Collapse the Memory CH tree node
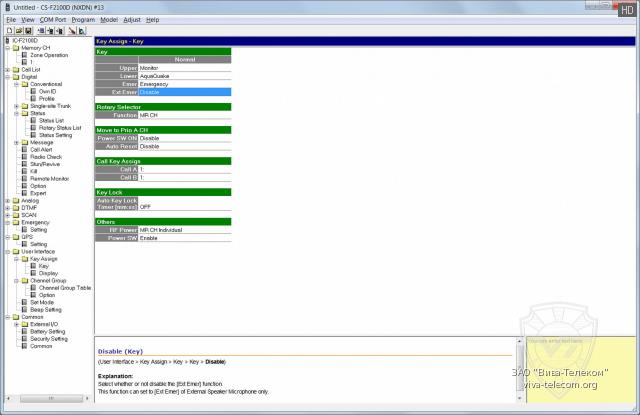Image resolution: width=640 pixels, height=415 pixels. (x=7, y=48)
